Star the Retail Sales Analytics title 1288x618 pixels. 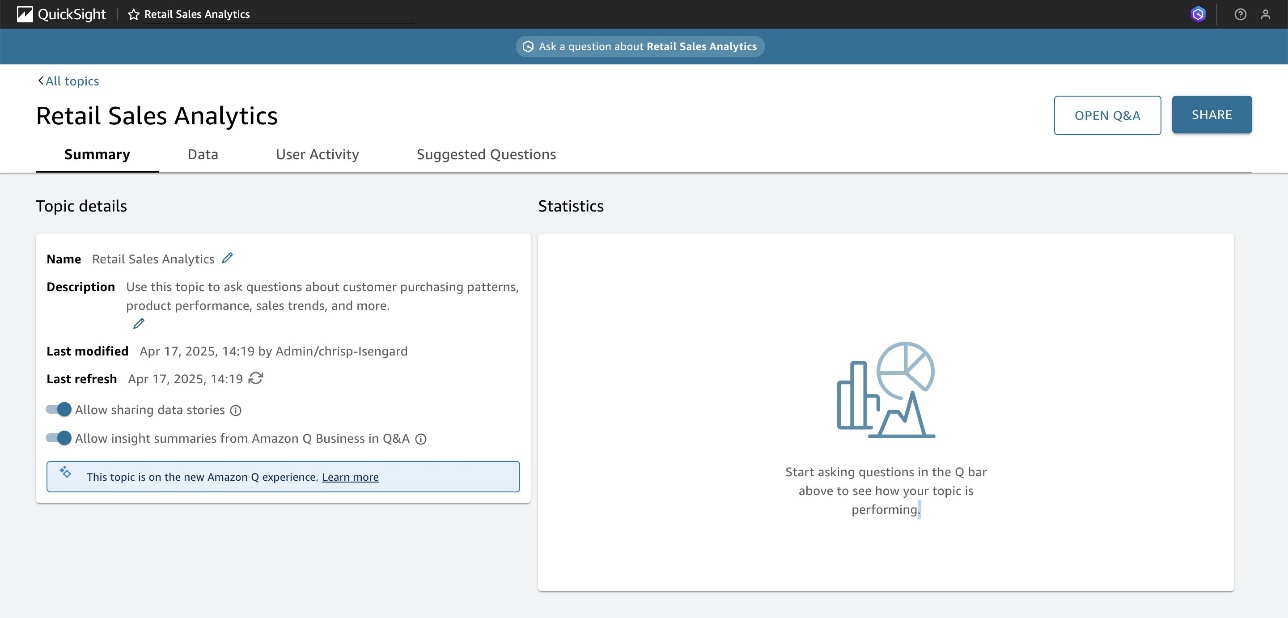pos(134,14)
